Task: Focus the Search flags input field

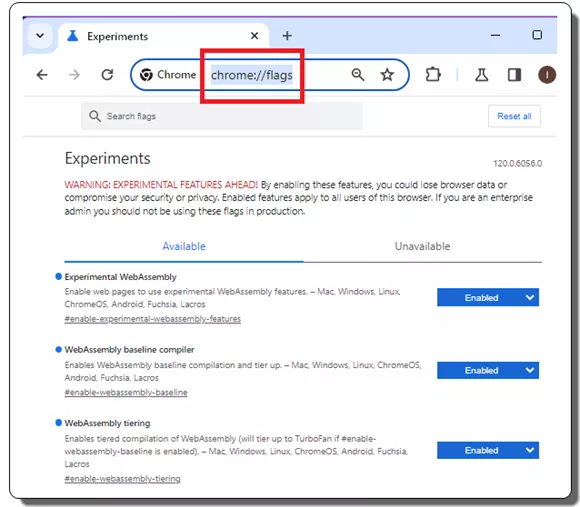Action: tap(222, 116)
